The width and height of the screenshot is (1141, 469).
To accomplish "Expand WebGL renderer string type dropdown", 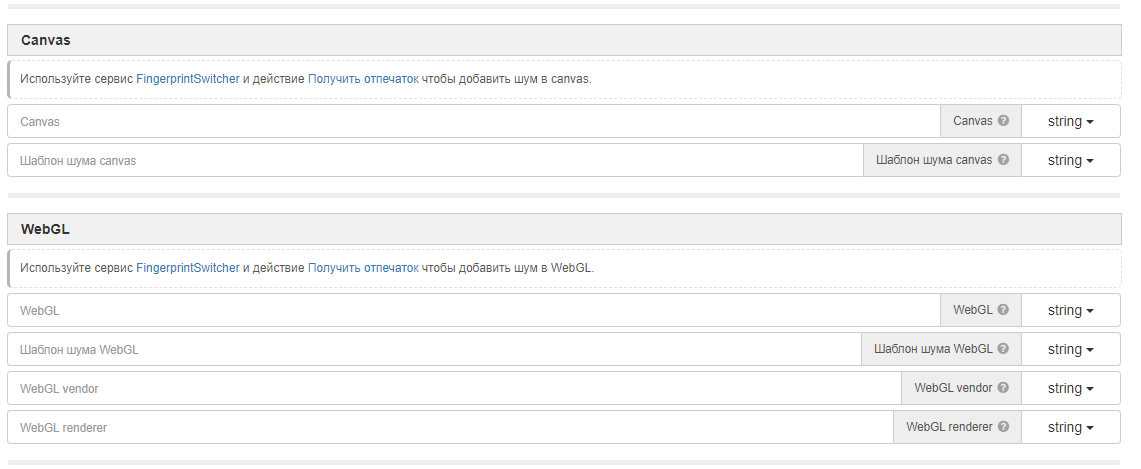I will coord(1070,427).
